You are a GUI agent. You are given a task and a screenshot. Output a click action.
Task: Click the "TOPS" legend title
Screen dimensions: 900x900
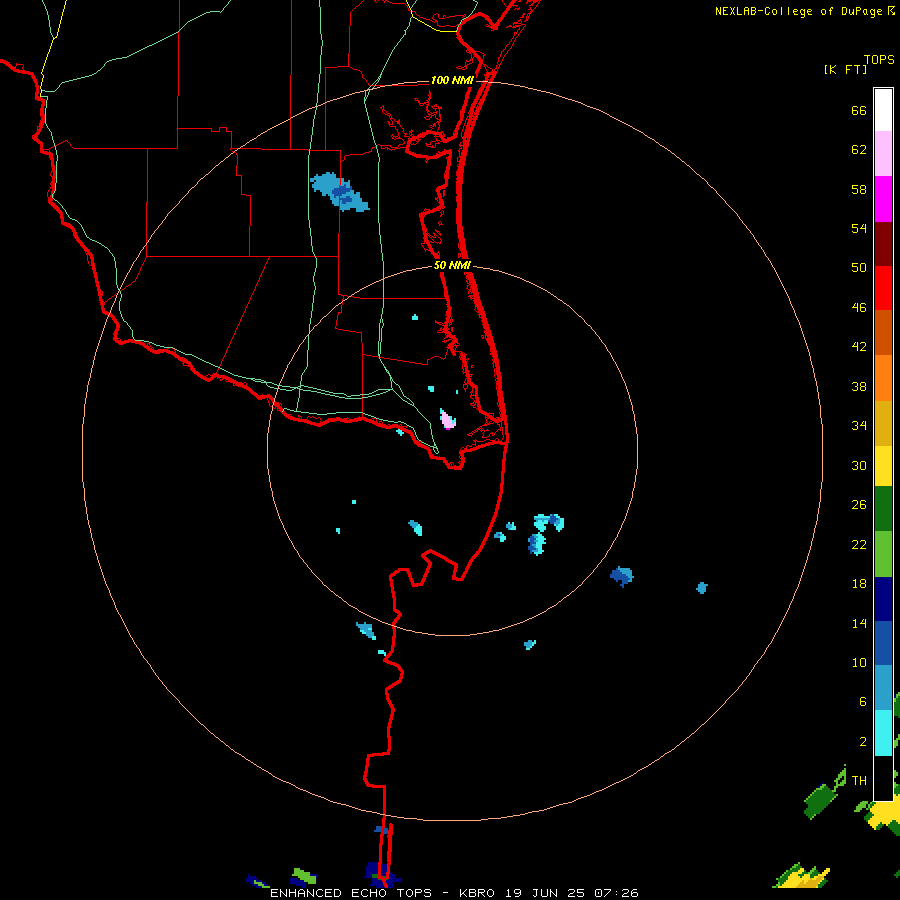[x=879, y=60]
